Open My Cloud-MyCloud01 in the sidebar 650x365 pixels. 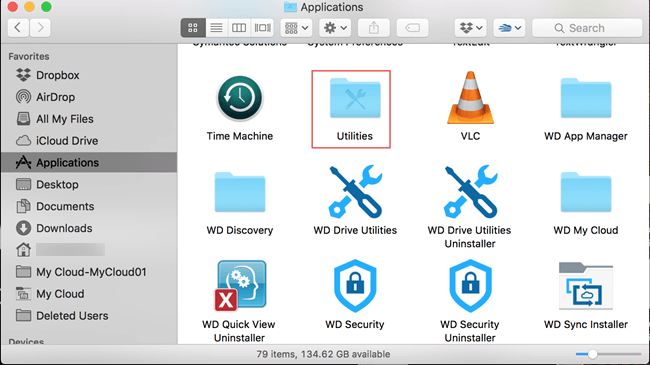(89, 272)
